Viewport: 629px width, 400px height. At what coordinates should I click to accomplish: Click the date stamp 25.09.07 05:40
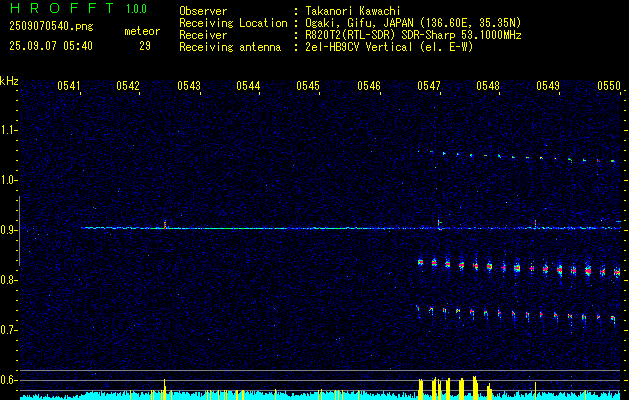point(51,46)
